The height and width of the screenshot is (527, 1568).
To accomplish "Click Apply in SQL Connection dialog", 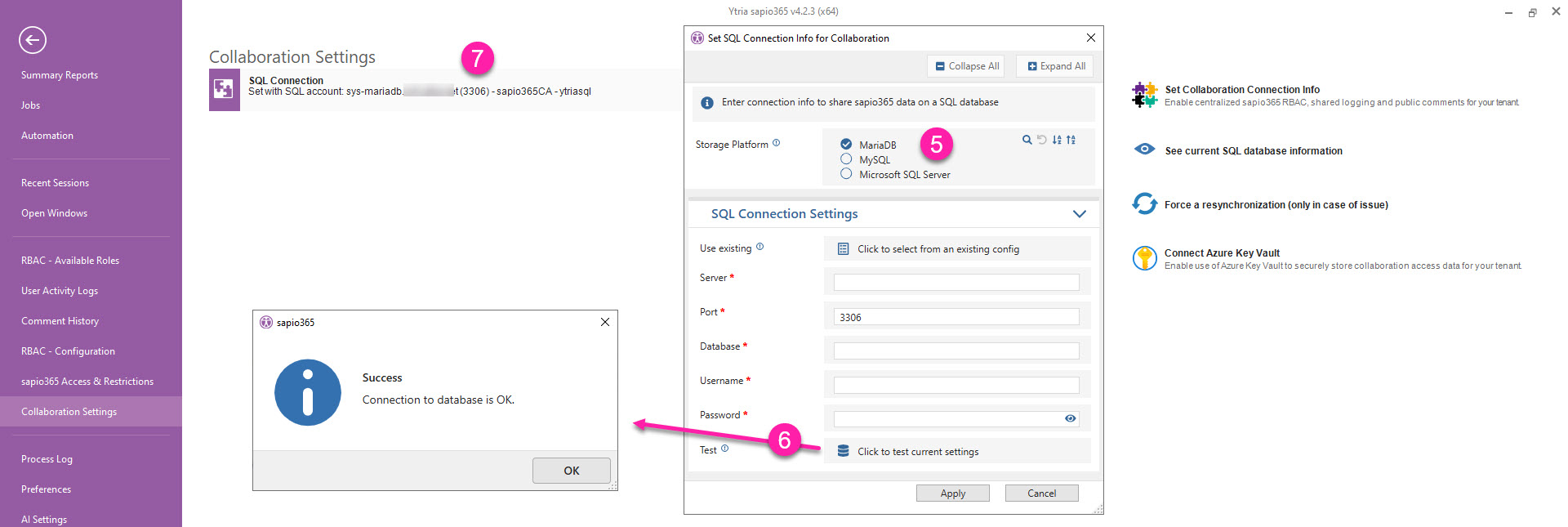I will [953, 494].
